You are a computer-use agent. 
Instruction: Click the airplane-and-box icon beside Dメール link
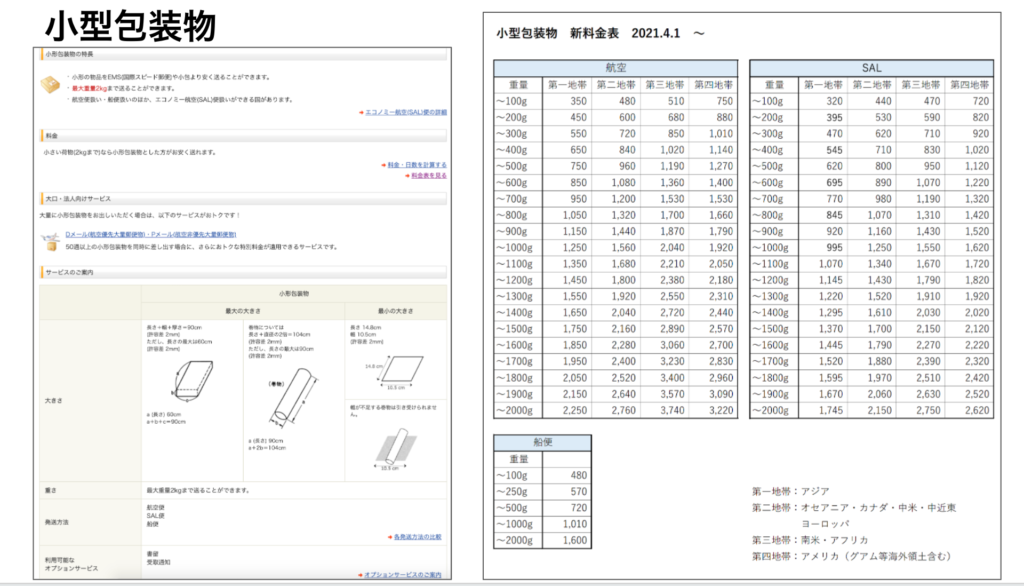(x=50, y=241)
